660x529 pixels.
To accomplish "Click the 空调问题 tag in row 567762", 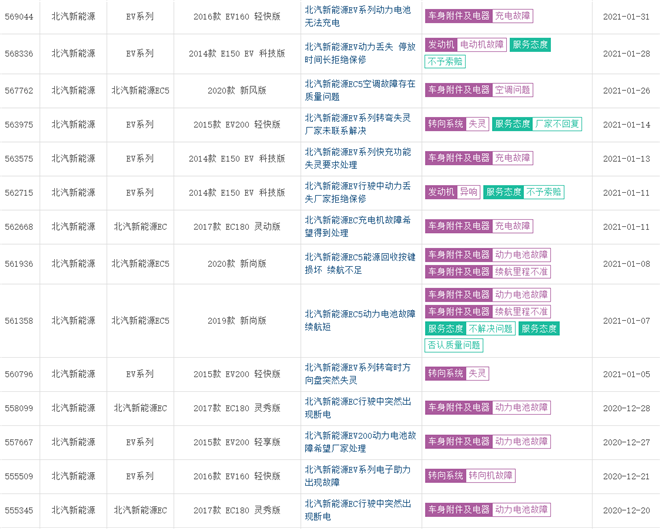I will tap(512, 90).
